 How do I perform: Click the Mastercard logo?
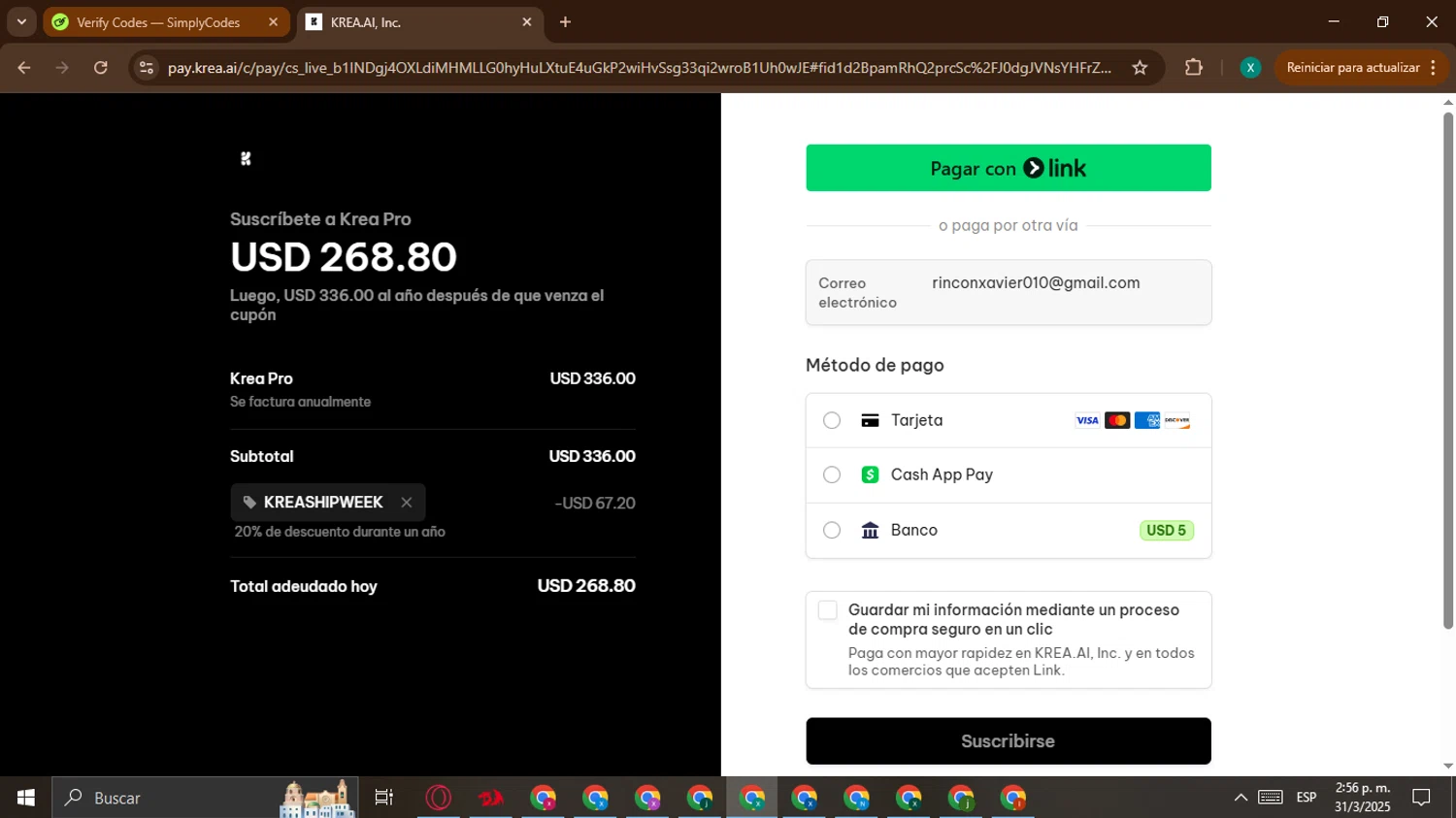click(x=1117, y=420)
